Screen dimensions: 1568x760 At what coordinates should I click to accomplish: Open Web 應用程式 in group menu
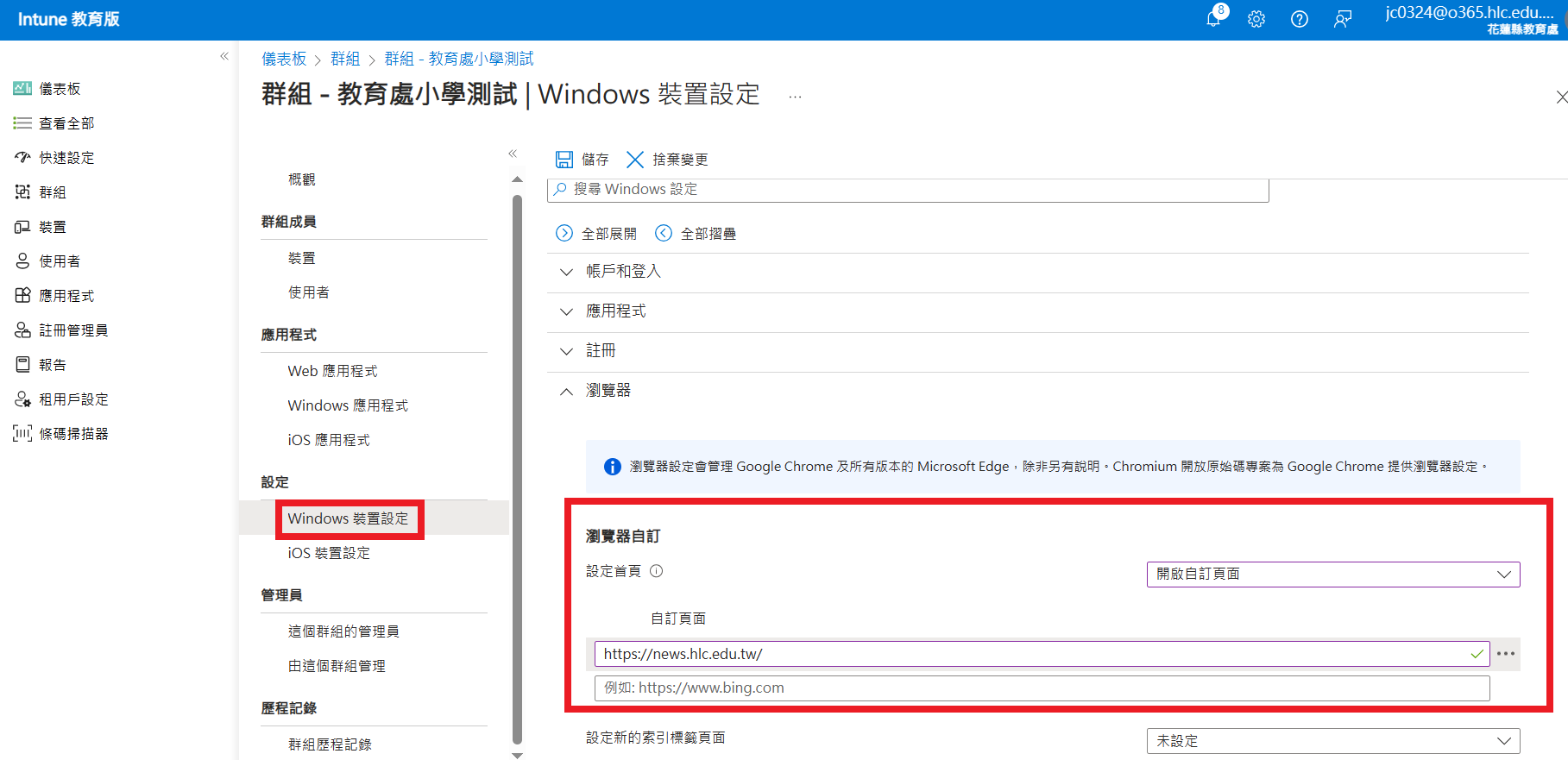click(x=332, y=371)
